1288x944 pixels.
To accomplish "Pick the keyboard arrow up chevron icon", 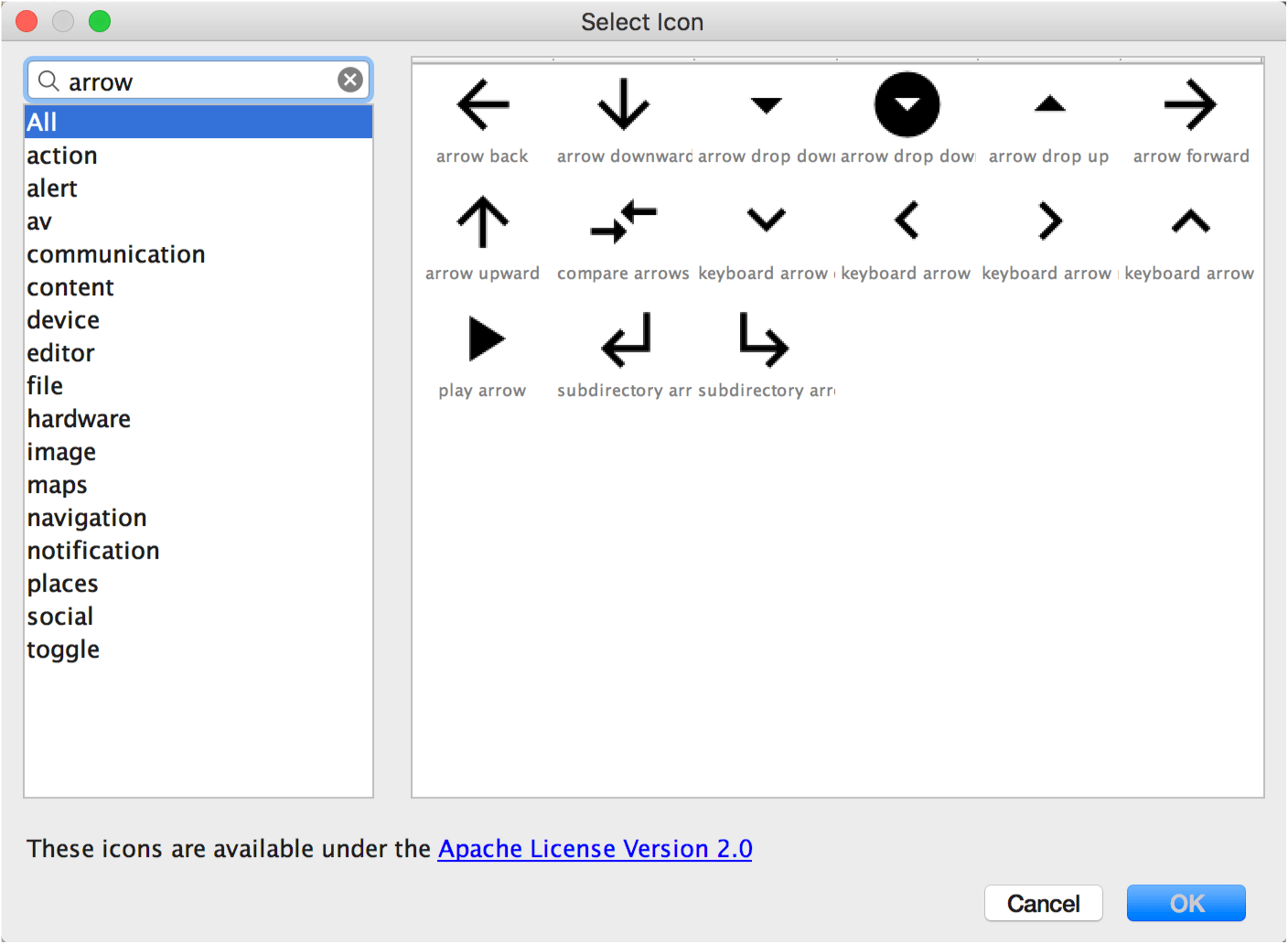I will click(x=1190, y=220).
